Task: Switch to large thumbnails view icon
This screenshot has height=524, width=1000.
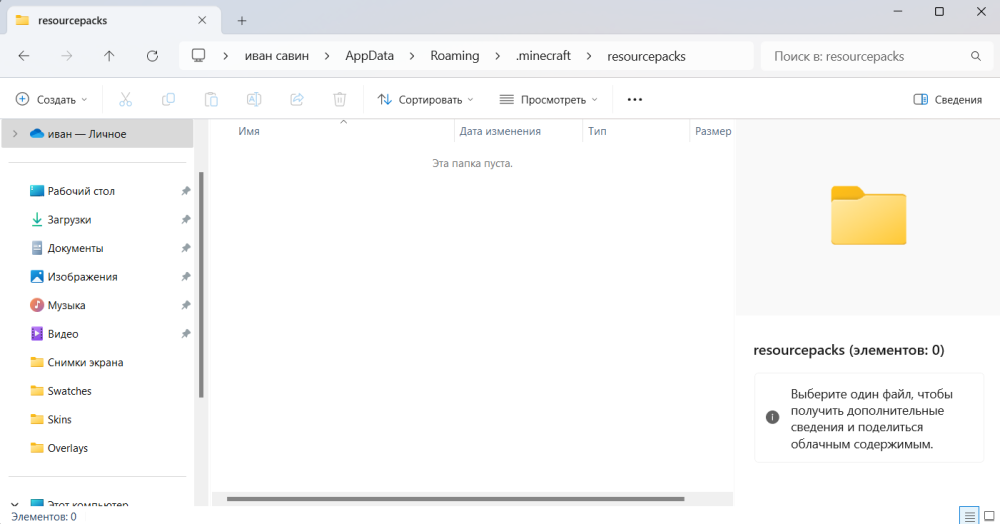Action: click(x=989, y=516)
